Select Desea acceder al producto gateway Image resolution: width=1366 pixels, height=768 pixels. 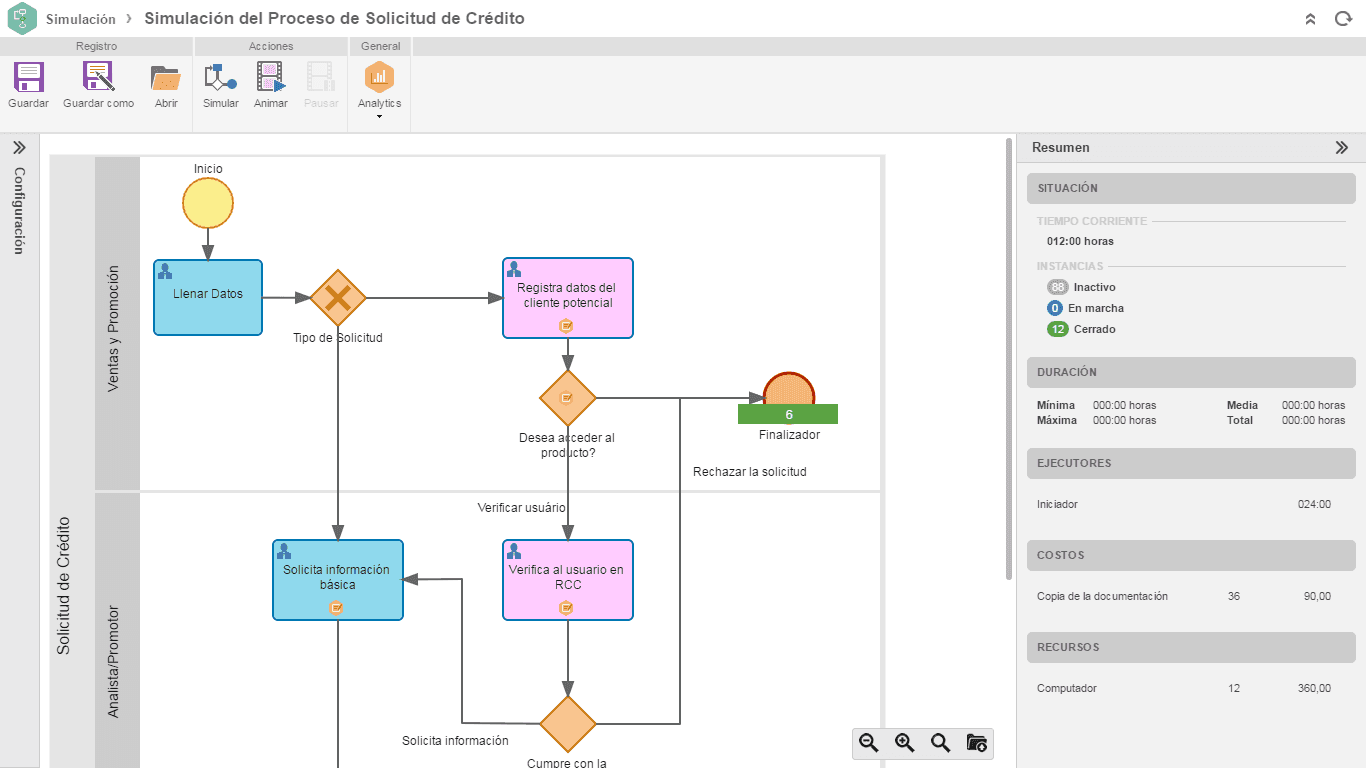[568, 398]
